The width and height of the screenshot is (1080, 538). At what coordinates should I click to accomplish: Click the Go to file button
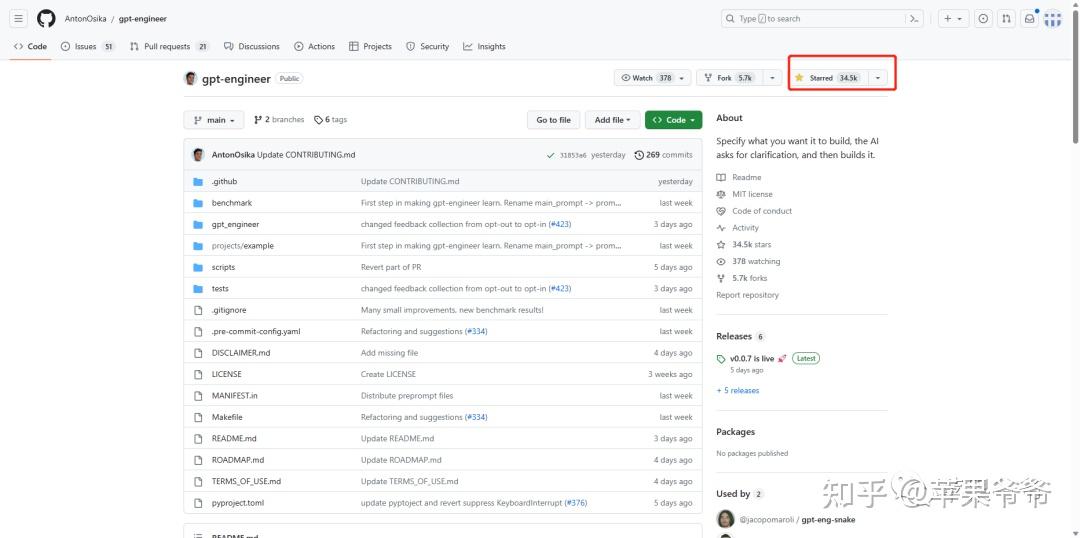point(553,120)
